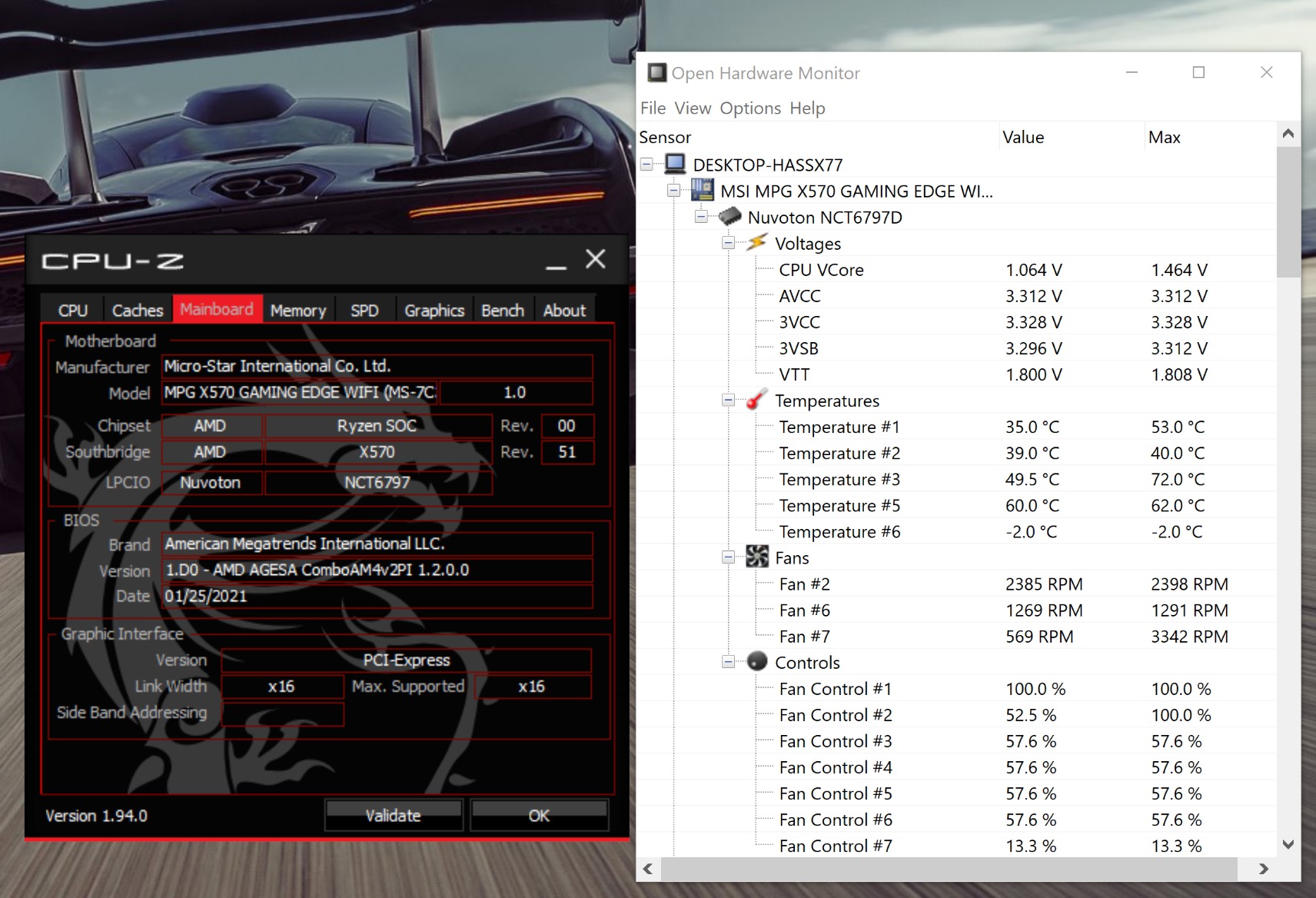The image size is (1316, 898).
Task: Select the VTT voltage row
Action: (956, 374)
